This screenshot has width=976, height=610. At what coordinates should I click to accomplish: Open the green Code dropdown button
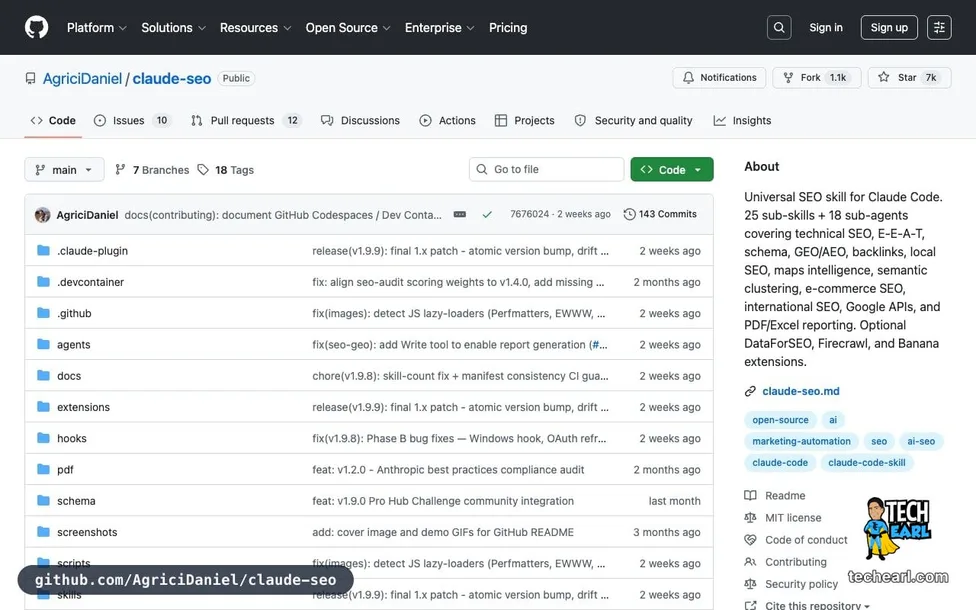tap(672, 169)
